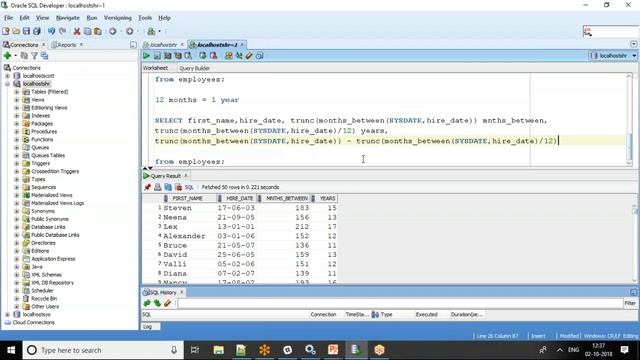Click the Windows Start button

pos(11,350)
